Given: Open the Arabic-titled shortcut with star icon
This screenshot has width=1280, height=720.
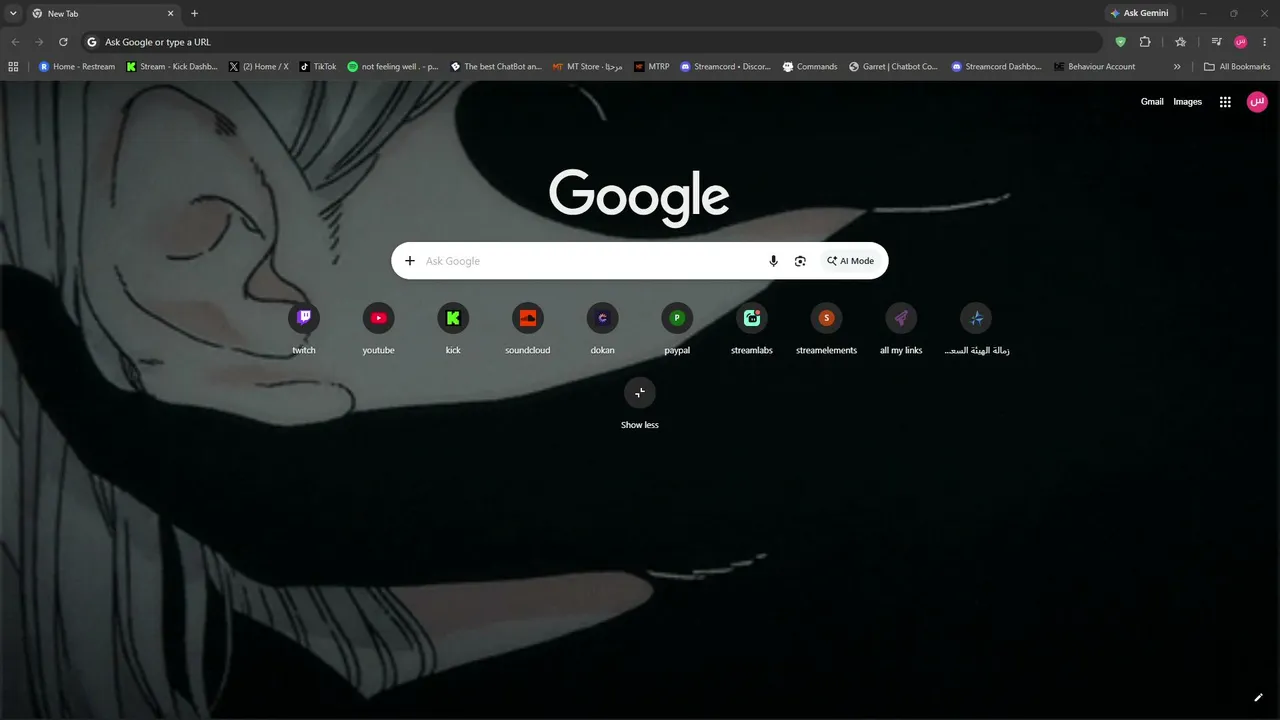Looking at the screenshot, I should pos(976,329).
